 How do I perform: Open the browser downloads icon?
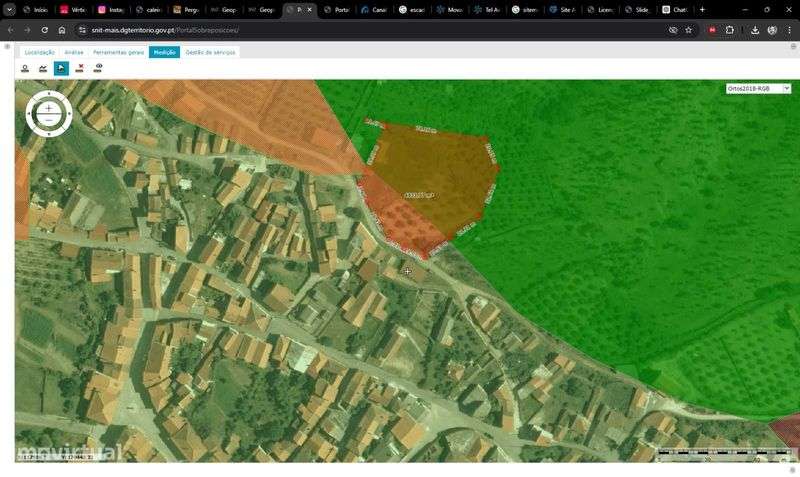pyautogui.click(x=755, y=30)
